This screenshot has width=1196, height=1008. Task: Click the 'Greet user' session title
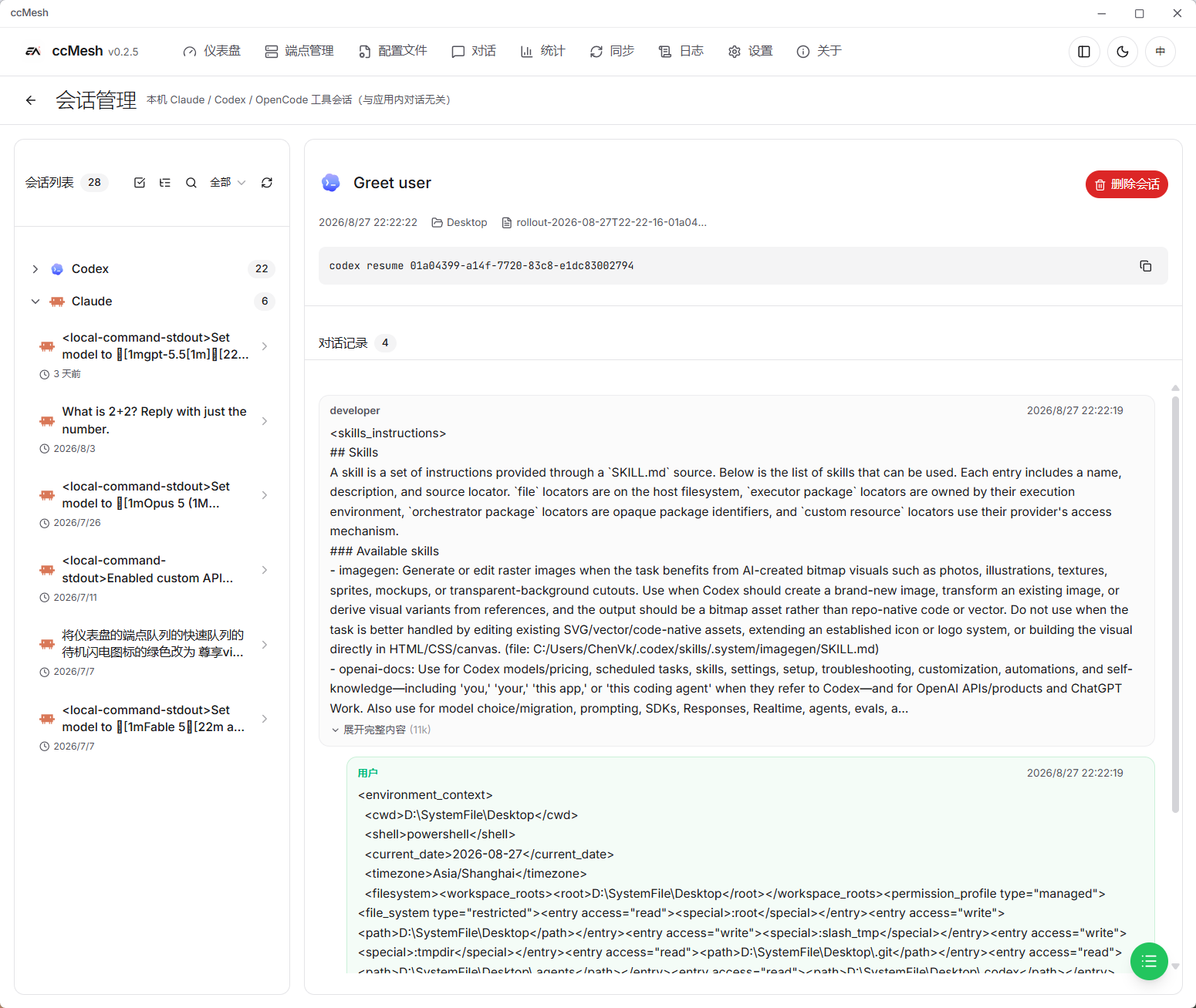tap(392, 183)
